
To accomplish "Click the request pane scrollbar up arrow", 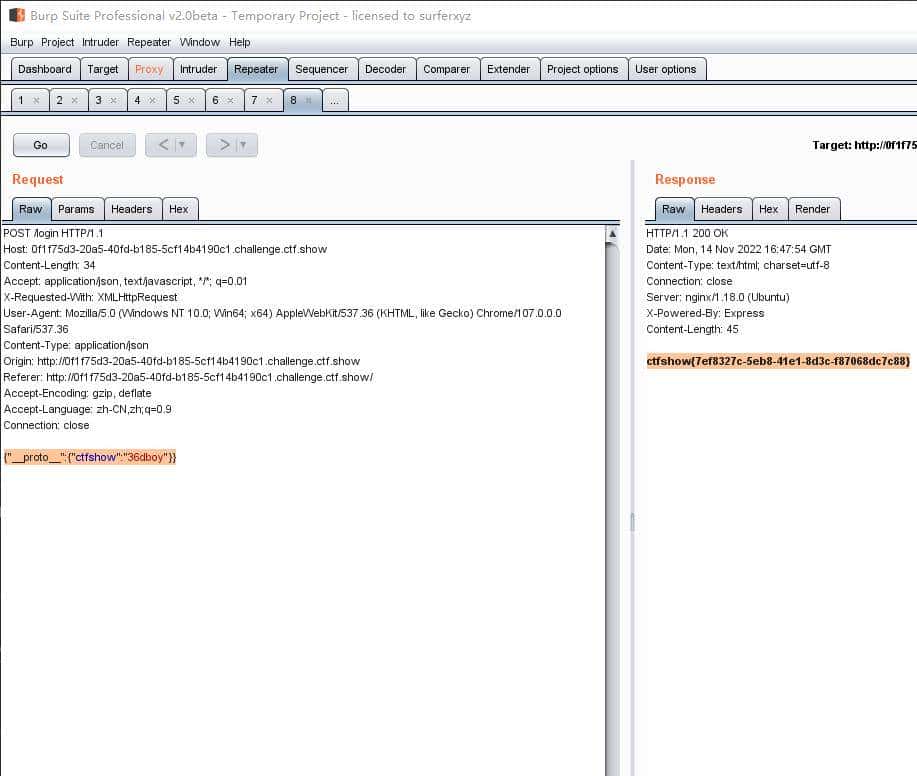I will (612, 234).
